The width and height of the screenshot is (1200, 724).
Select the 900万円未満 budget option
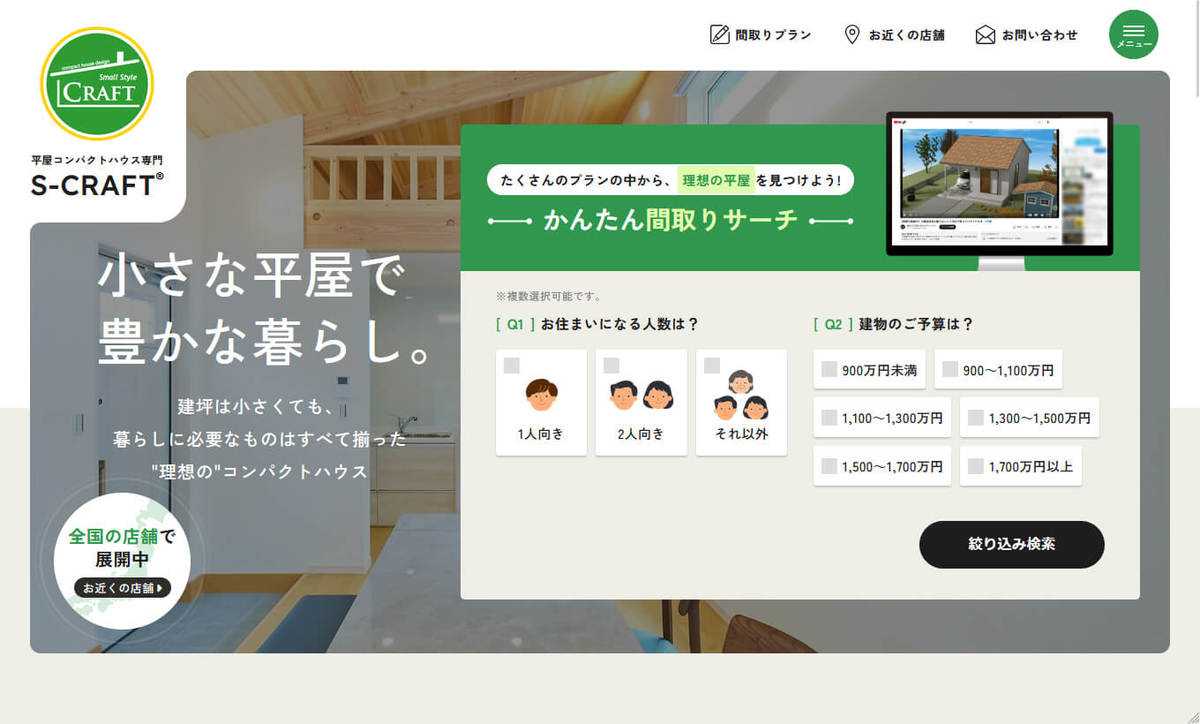click(829, 370)
